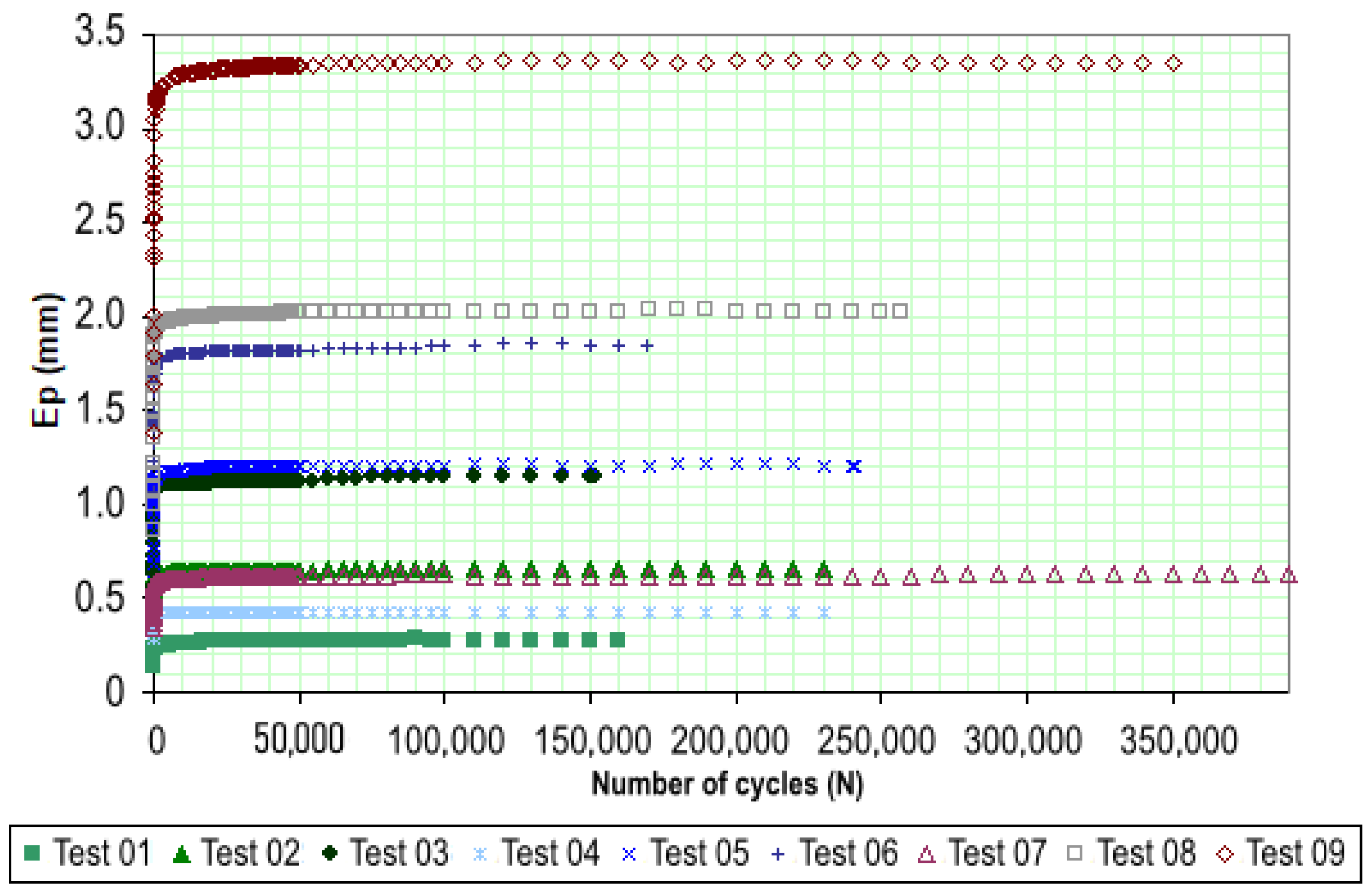Click the Test 04 light blue asterisk marker

point(480,855)
